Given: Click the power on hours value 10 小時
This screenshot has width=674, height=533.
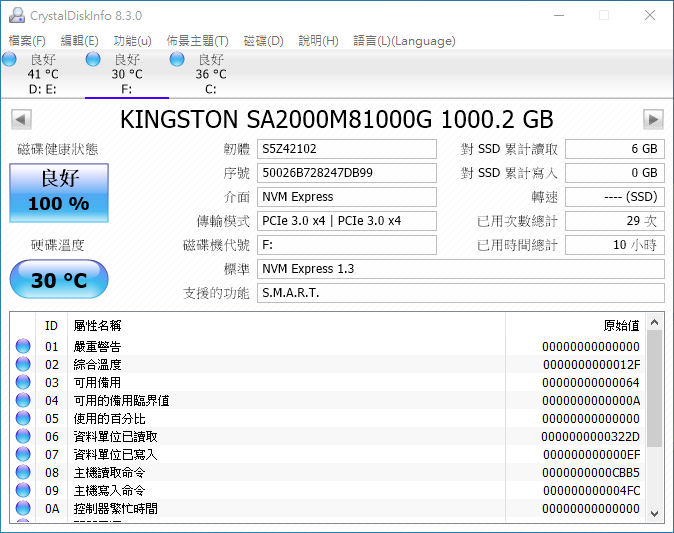Looking at the screenshot, I should [615, 245].
